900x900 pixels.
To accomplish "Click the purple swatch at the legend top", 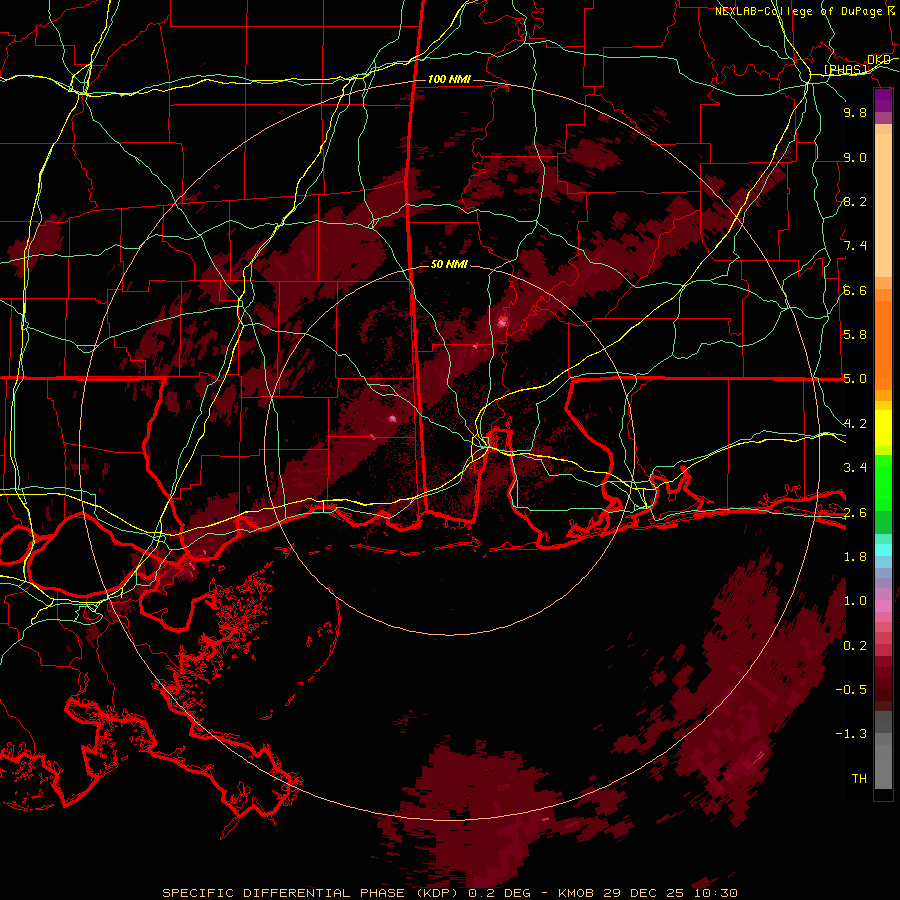I will (x=883, y=100).
